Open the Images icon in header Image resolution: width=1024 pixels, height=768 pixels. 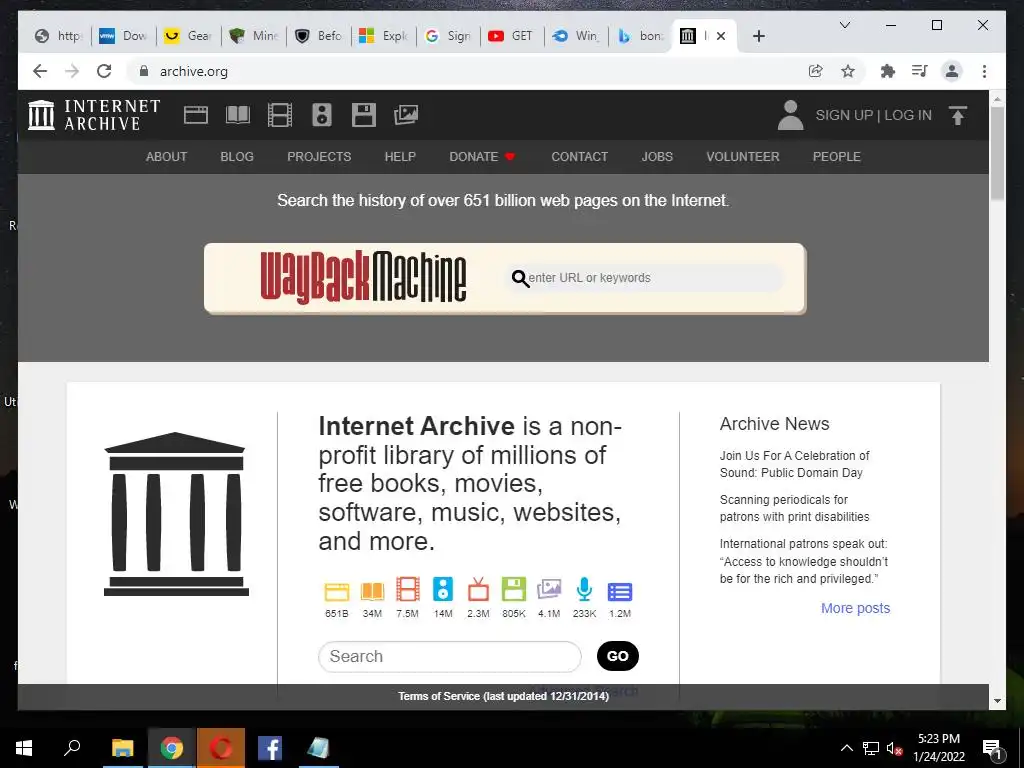pos(406,115)
